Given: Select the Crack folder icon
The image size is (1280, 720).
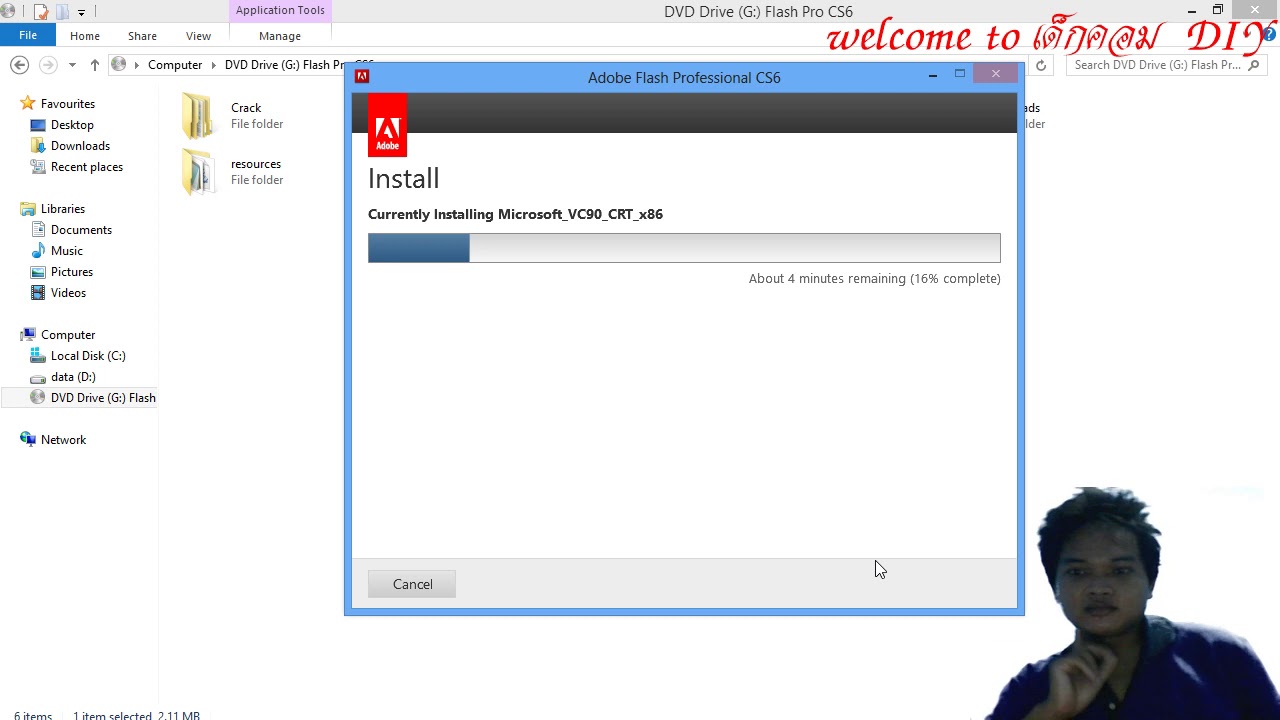Looking at the screenshot, I should [198, 116].
